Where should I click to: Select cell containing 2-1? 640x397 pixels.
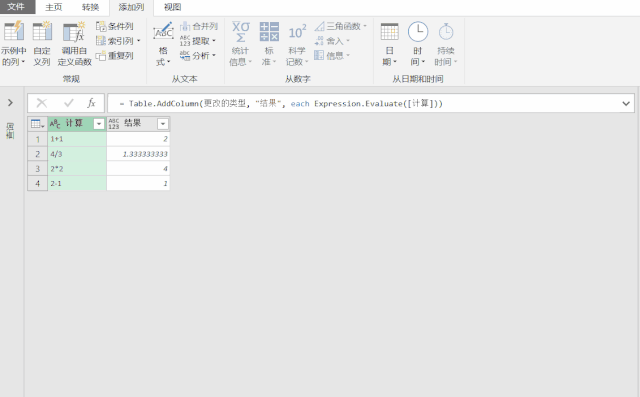tap(77, 184)
